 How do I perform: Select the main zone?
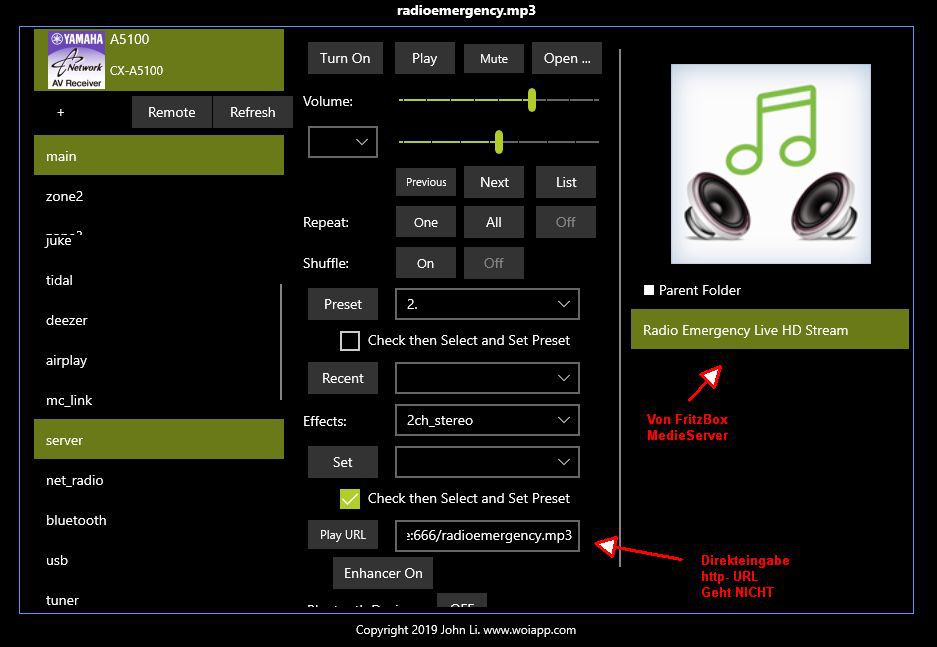click(x=159, y=155)
